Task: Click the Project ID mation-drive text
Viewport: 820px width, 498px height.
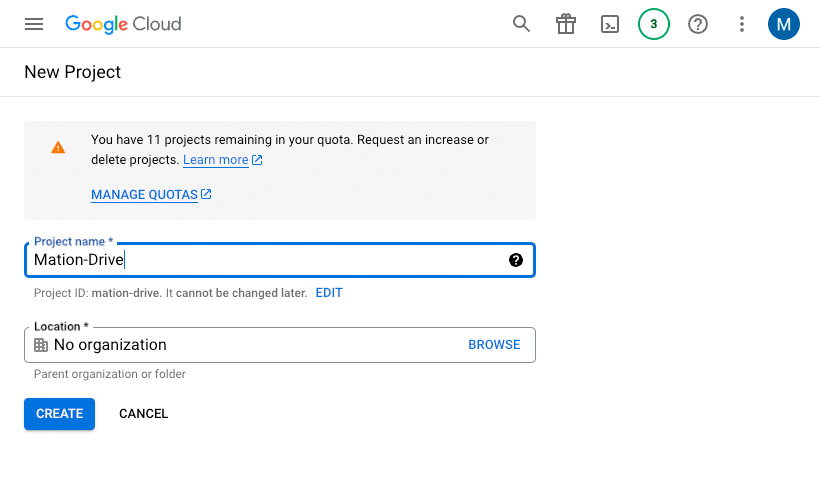Action: 170,293
